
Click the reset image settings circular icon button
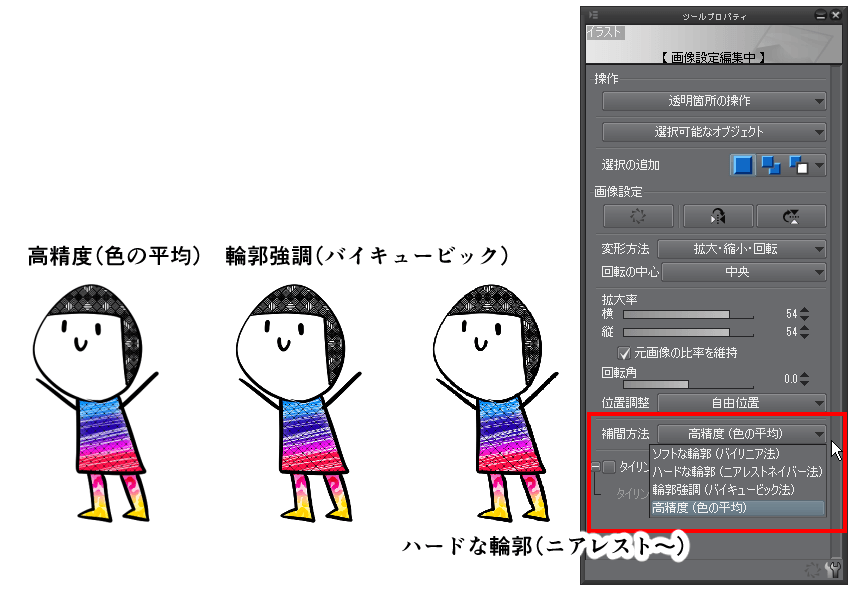coord(638,216)
